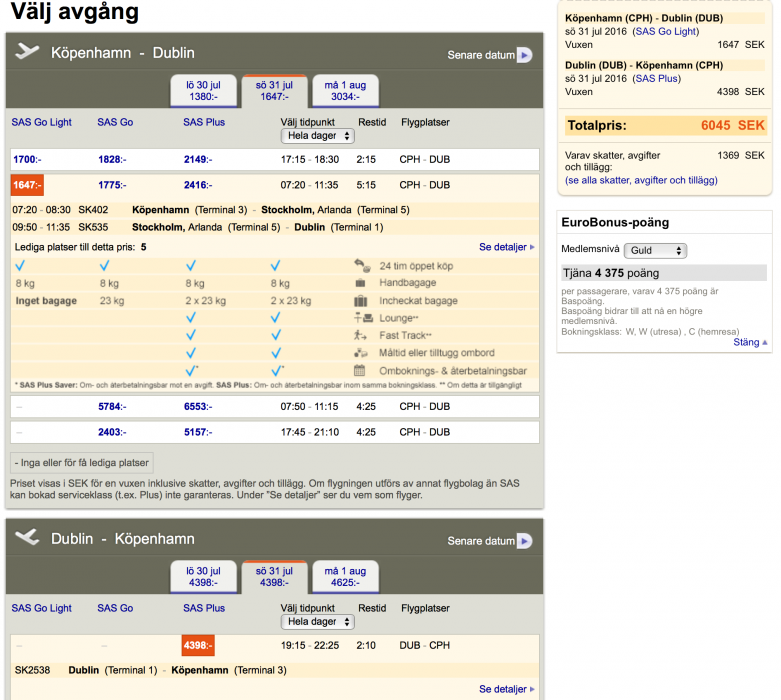
Task: Click the Handbagage suitcase icon
Action: pos(360,283)
